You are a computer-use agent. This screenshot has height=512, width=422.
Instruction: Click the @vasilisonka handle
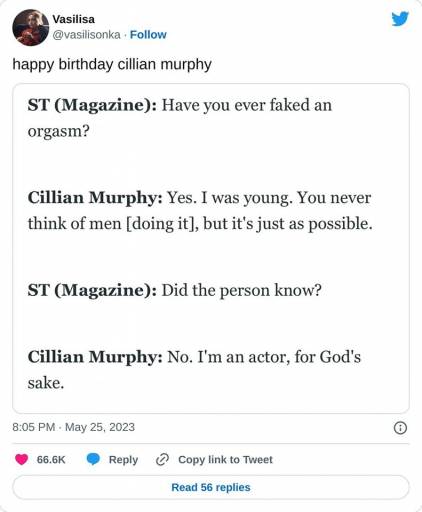(x=86, y=35)
